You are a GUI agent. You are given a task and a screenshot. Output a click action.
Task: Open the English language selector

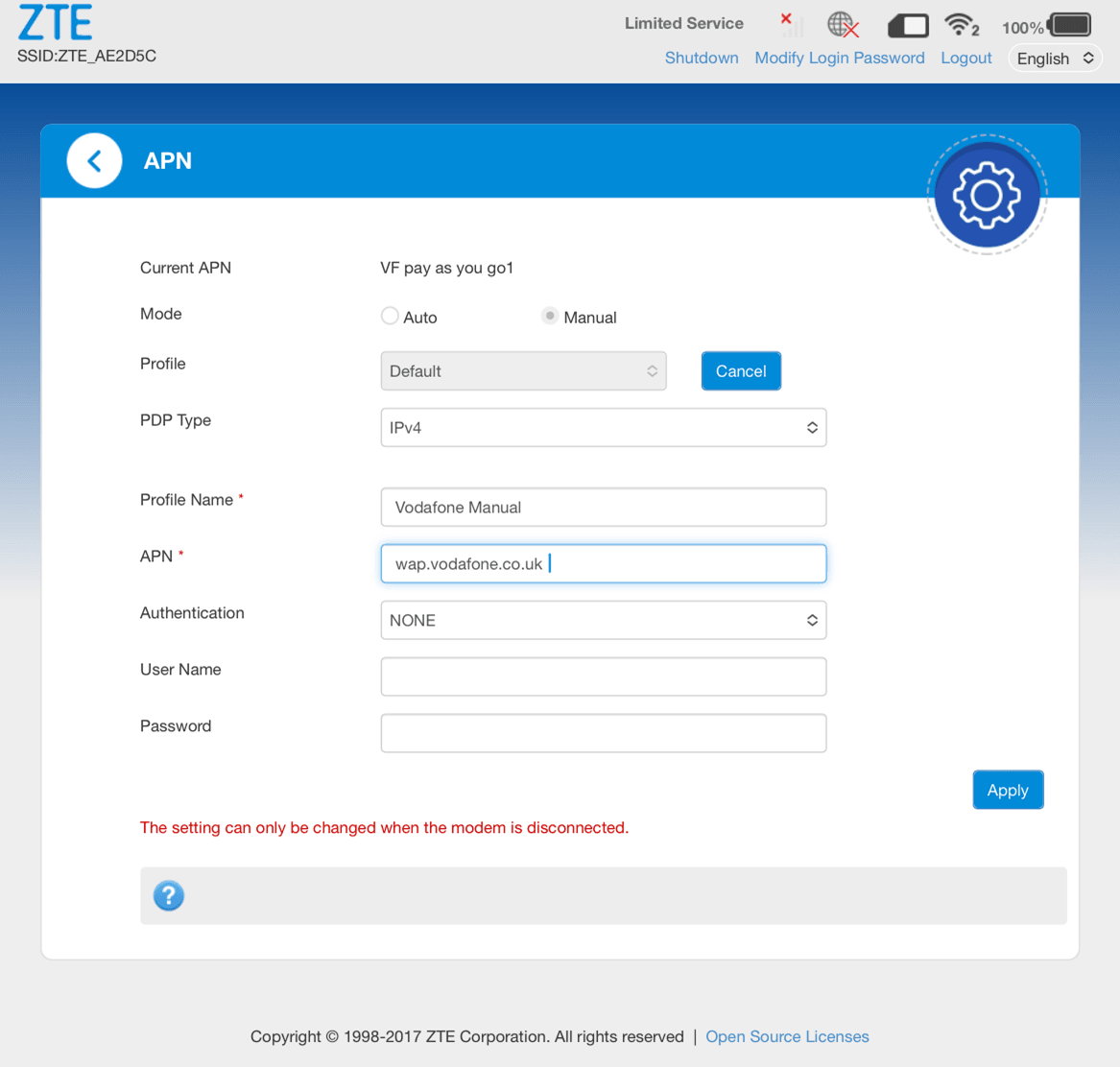[1055, 59]
